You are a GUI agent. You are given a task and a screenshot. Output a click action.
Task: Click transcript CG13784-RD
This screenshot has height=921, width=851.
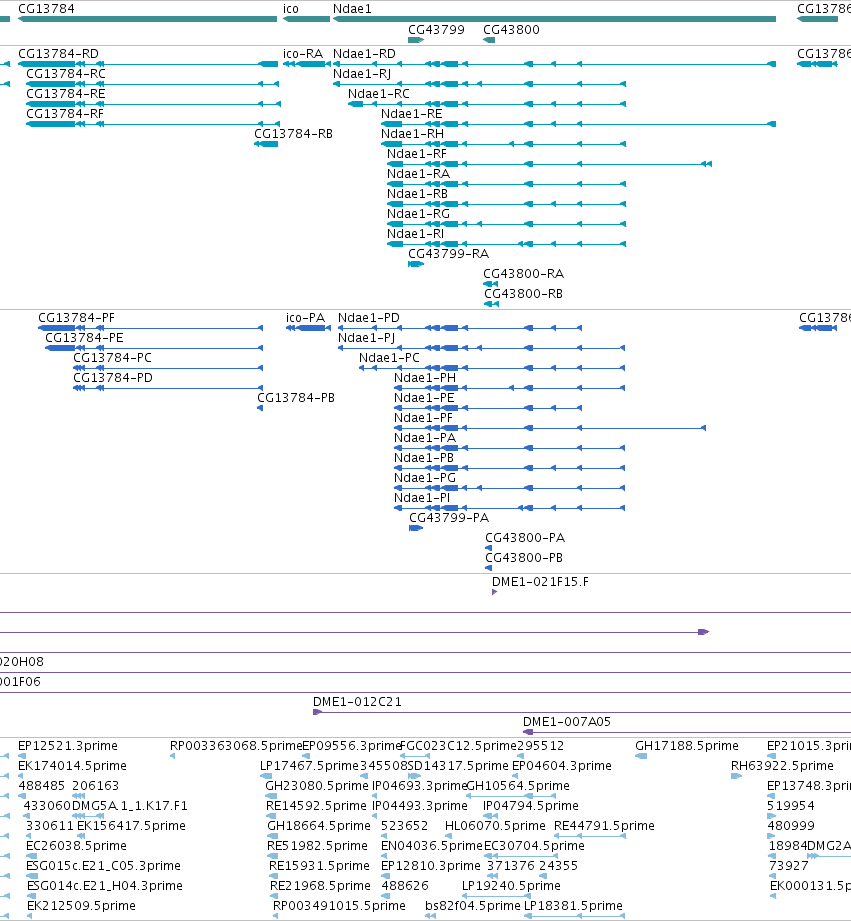[58, 53]
